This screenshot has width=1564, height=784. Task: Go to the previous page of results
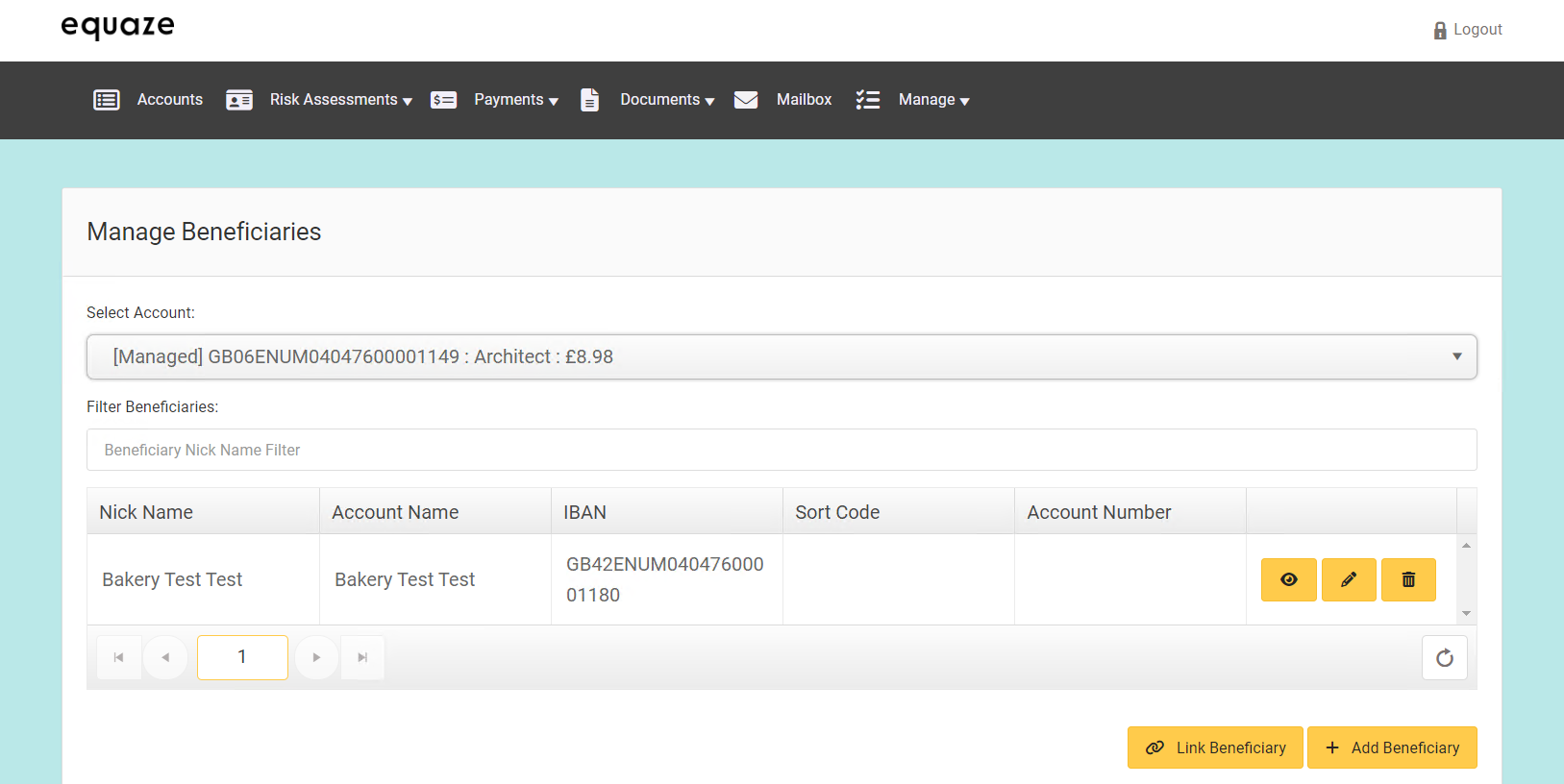pyautogui.click(x=165, y=658)
